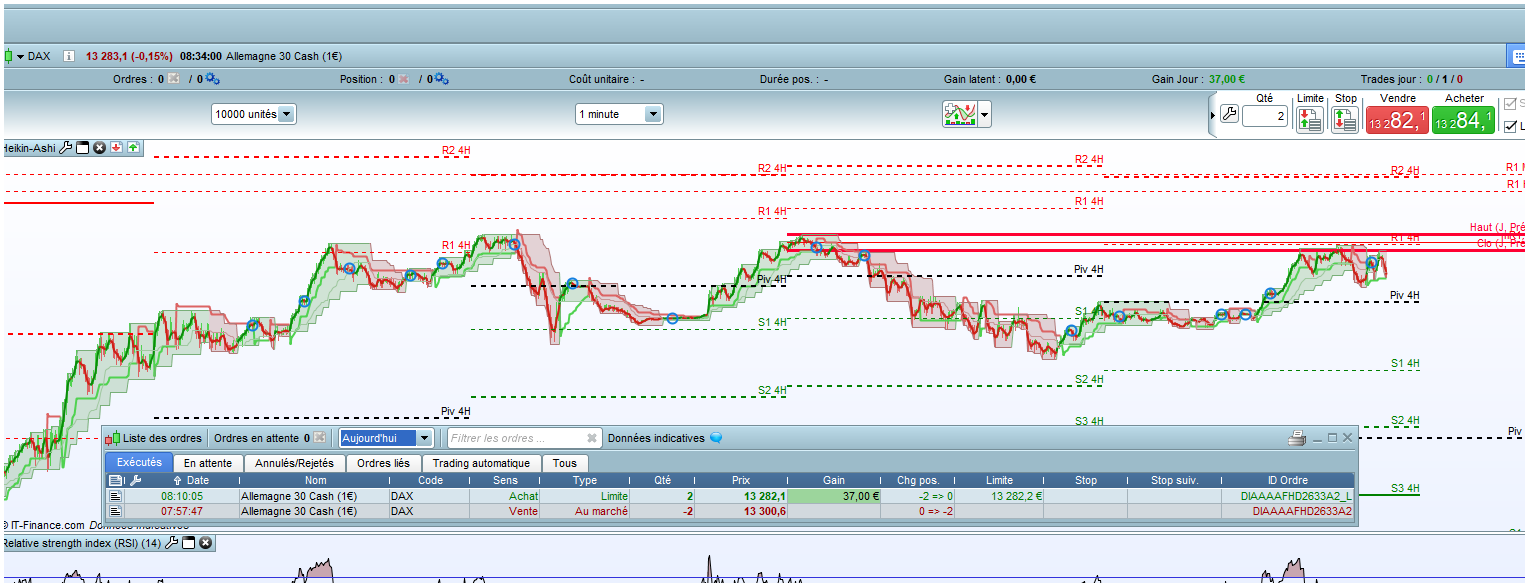
Task: Open trading panel wrench settings
Action: click(x=1229, y=114)
